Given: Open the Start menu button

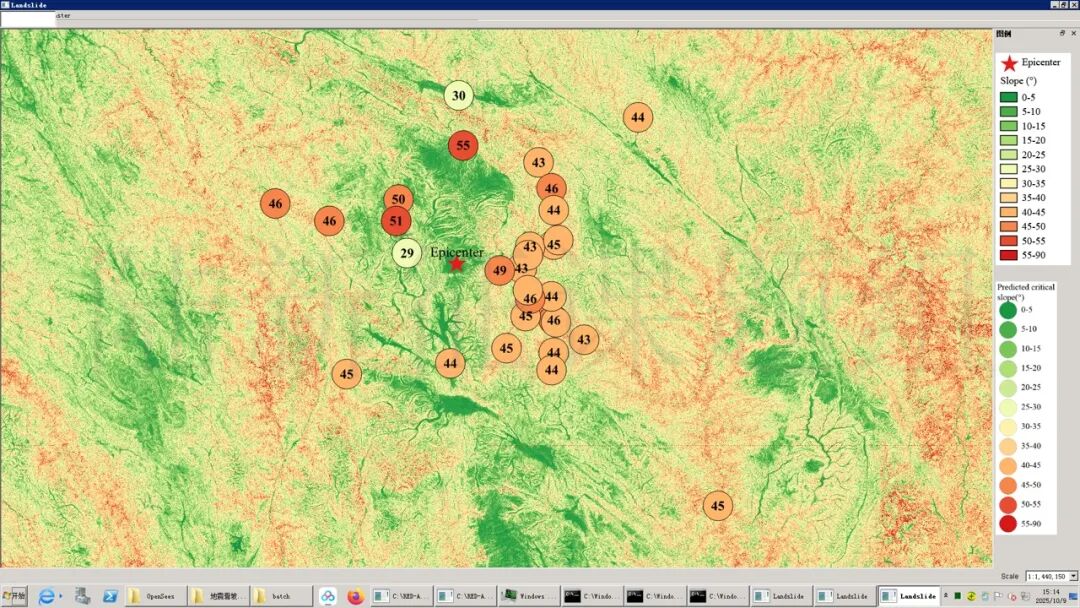Looking at the screenshot, I should pos(15,596).
